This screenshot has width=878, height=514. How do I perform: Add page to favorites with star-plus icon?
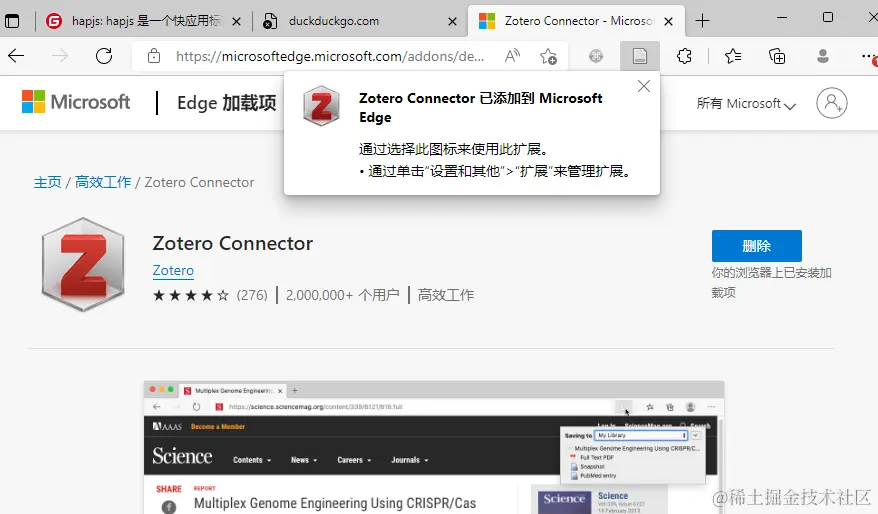548,56
